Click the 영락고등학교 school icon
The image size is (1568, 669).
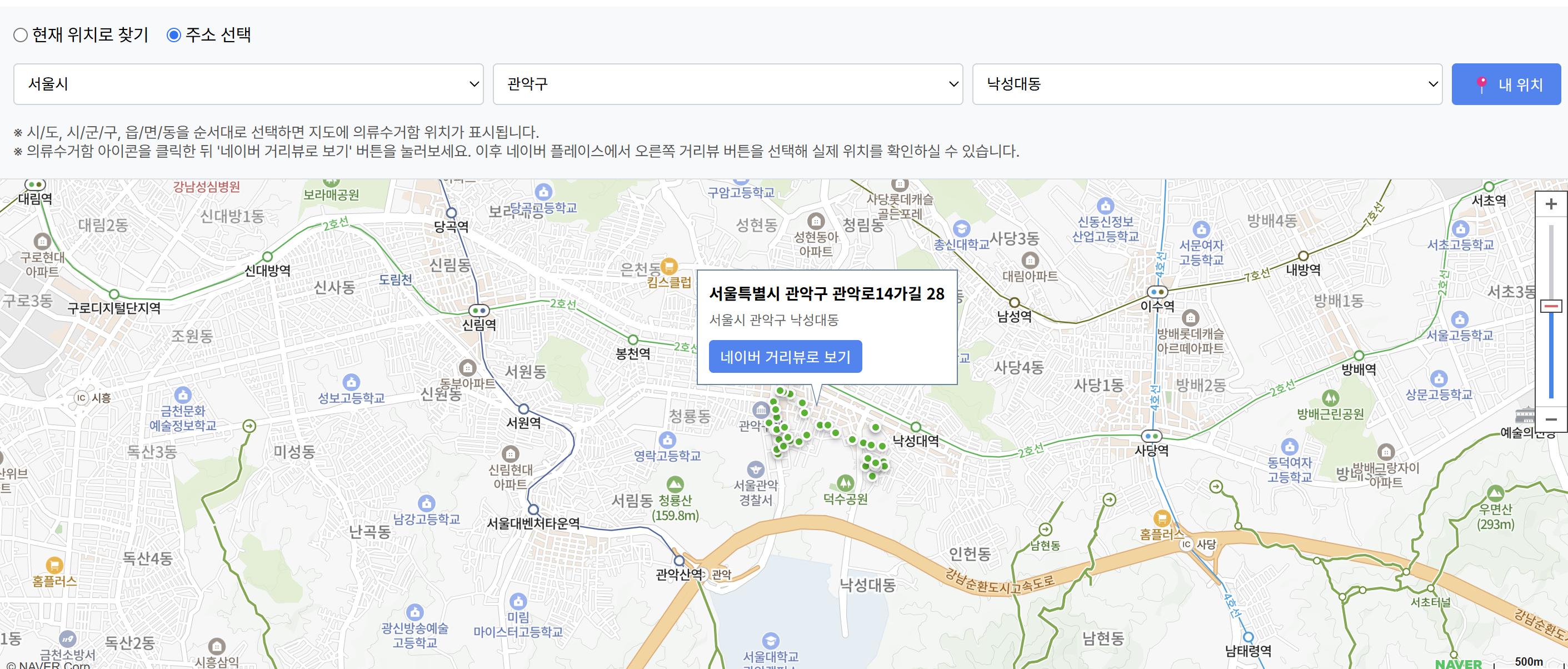(x=667, y=440)
